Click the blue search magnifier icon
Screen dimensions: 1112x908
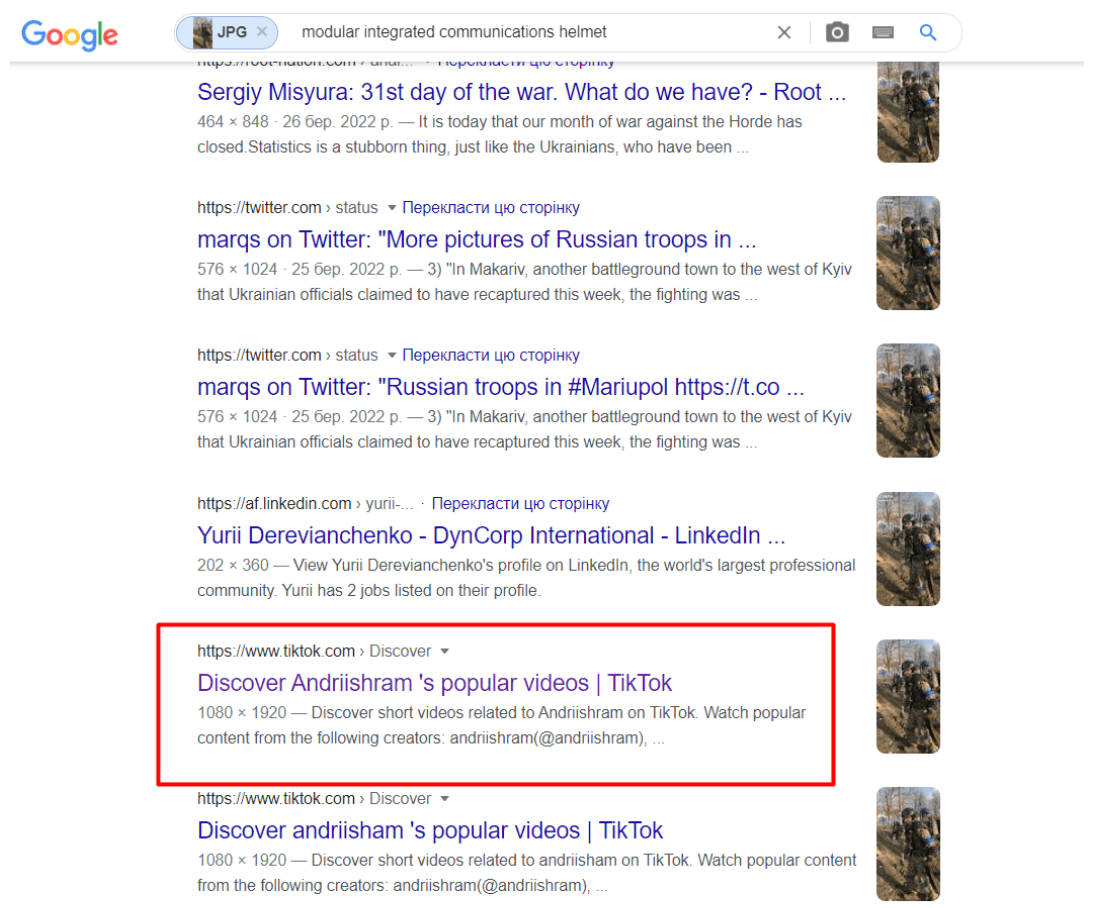[928, 33]
